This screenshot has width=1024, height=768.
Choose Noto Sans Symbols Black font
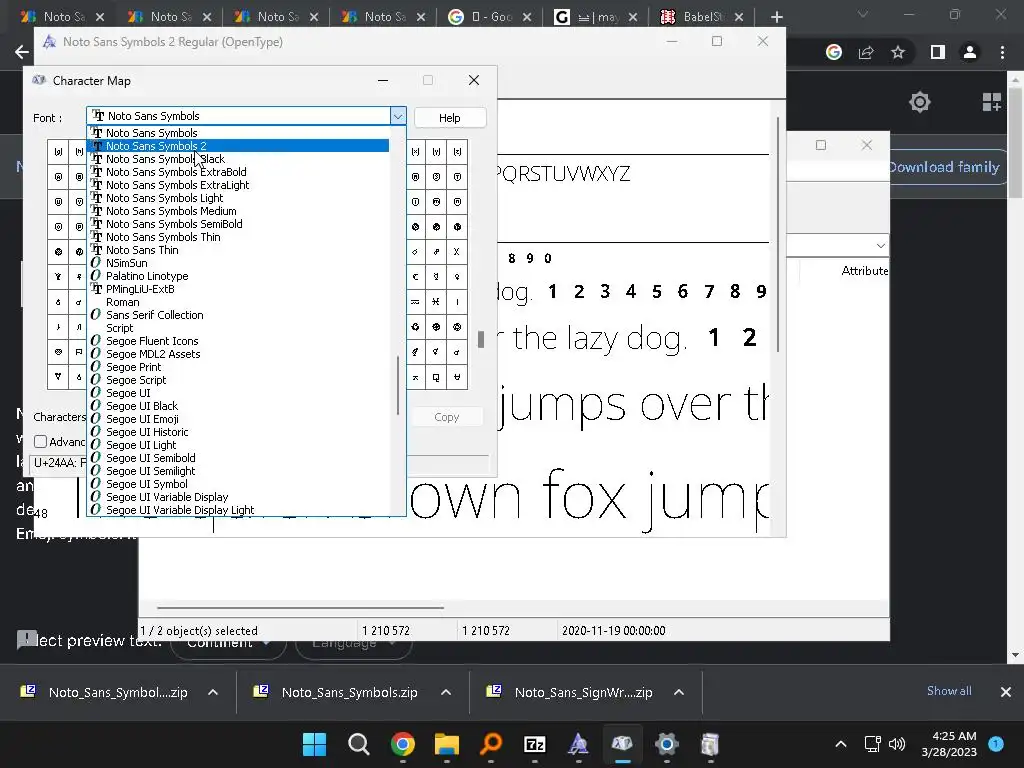[238, 159]
